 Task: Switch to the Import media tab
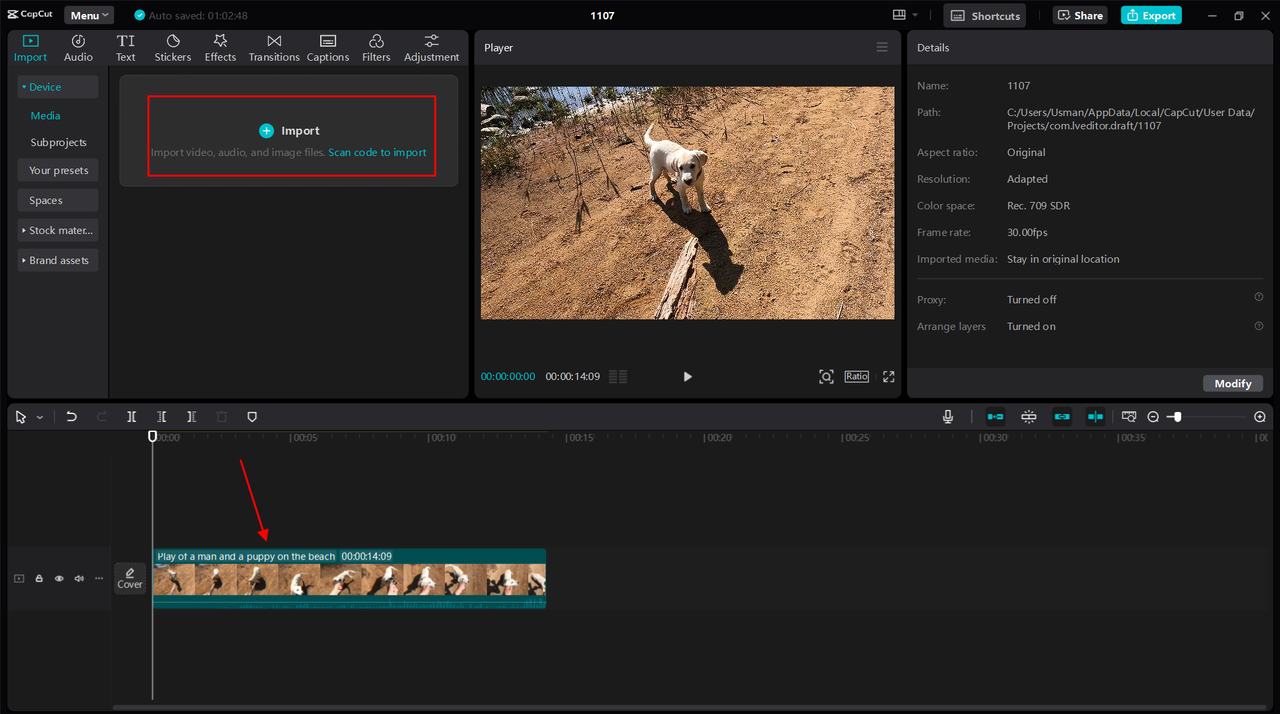pos(30,48)
